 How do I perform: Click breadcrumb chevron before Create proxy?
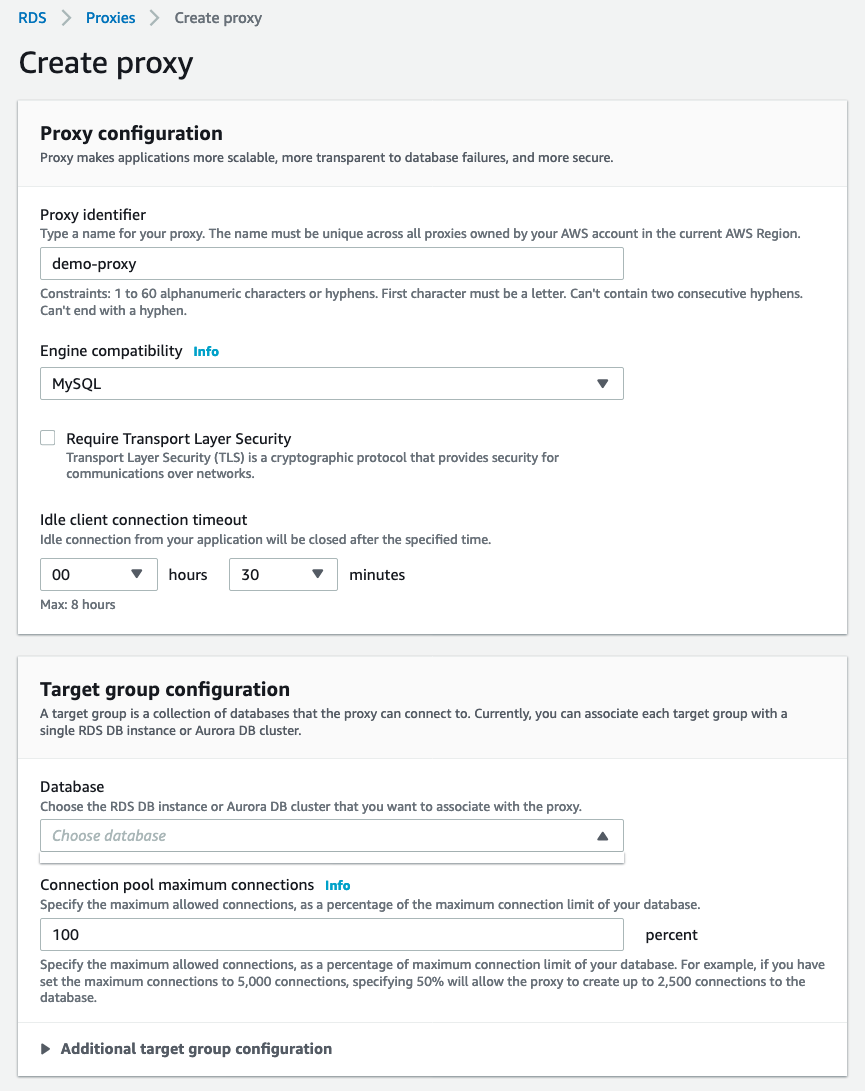(x=155, y=18)
